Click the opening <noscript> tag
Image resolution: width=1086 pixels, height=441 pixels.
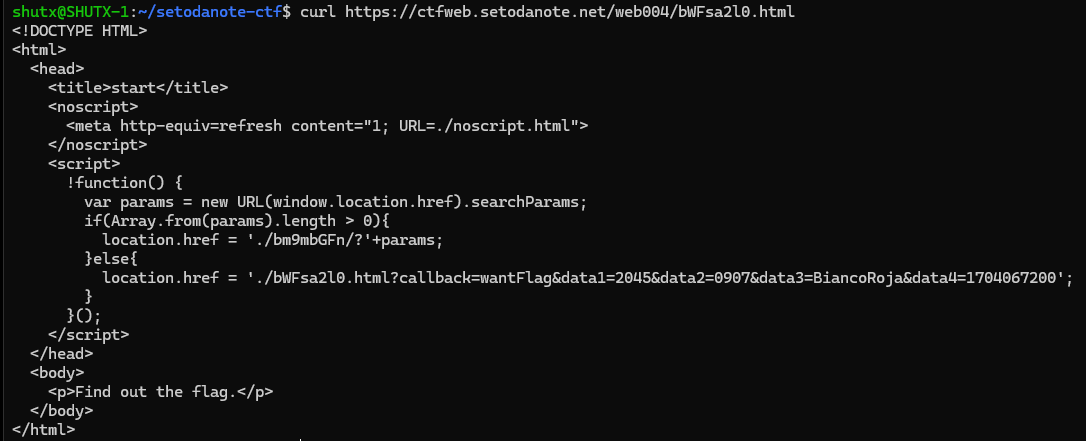point(93,107)
